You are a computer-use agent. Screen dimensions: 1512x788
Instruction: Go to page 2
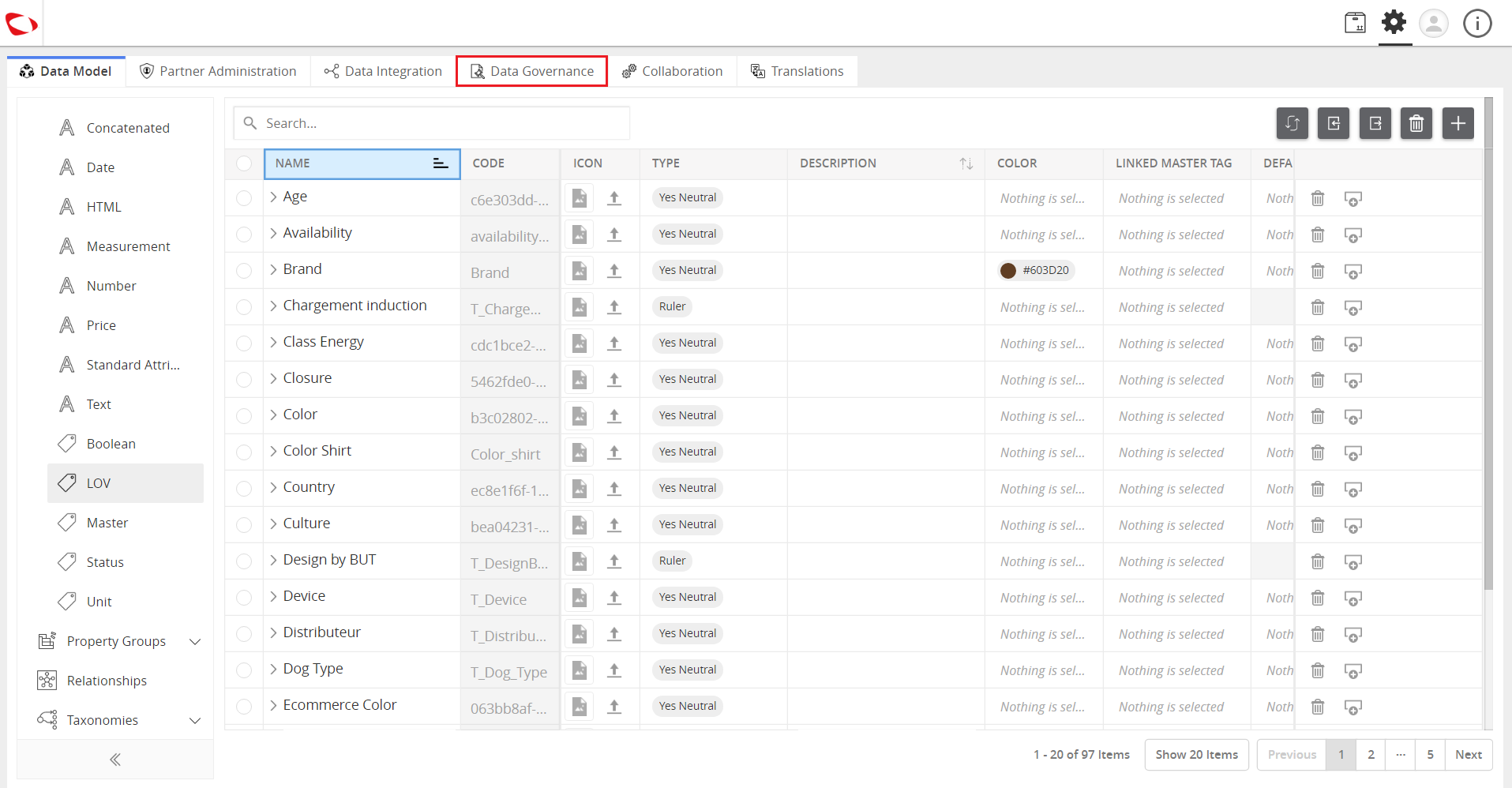(x=1371, y=755)
